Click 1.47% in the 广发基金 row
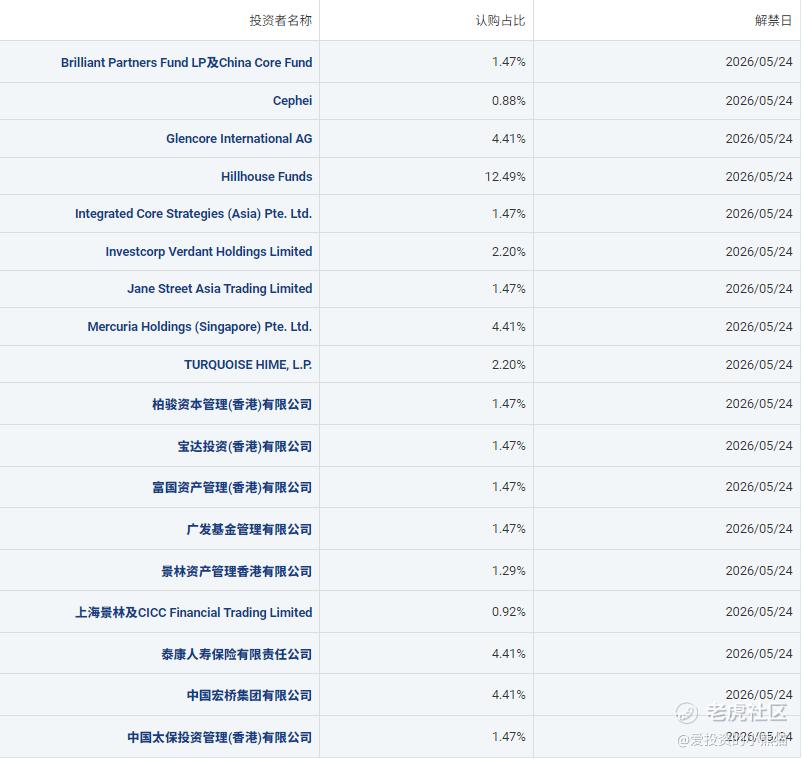This screenshot has height=759, width=803. (x=509, y=529)
